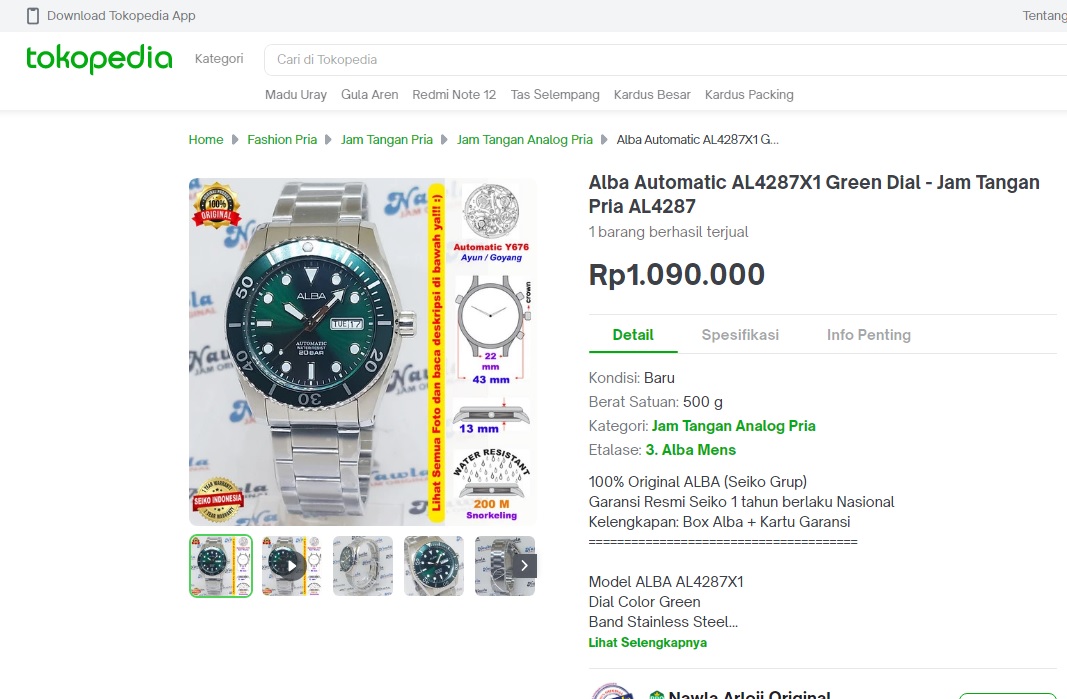Switch to the Spesifikasi tab
The width and height of the screenshot is (1067, 699).
740,335
